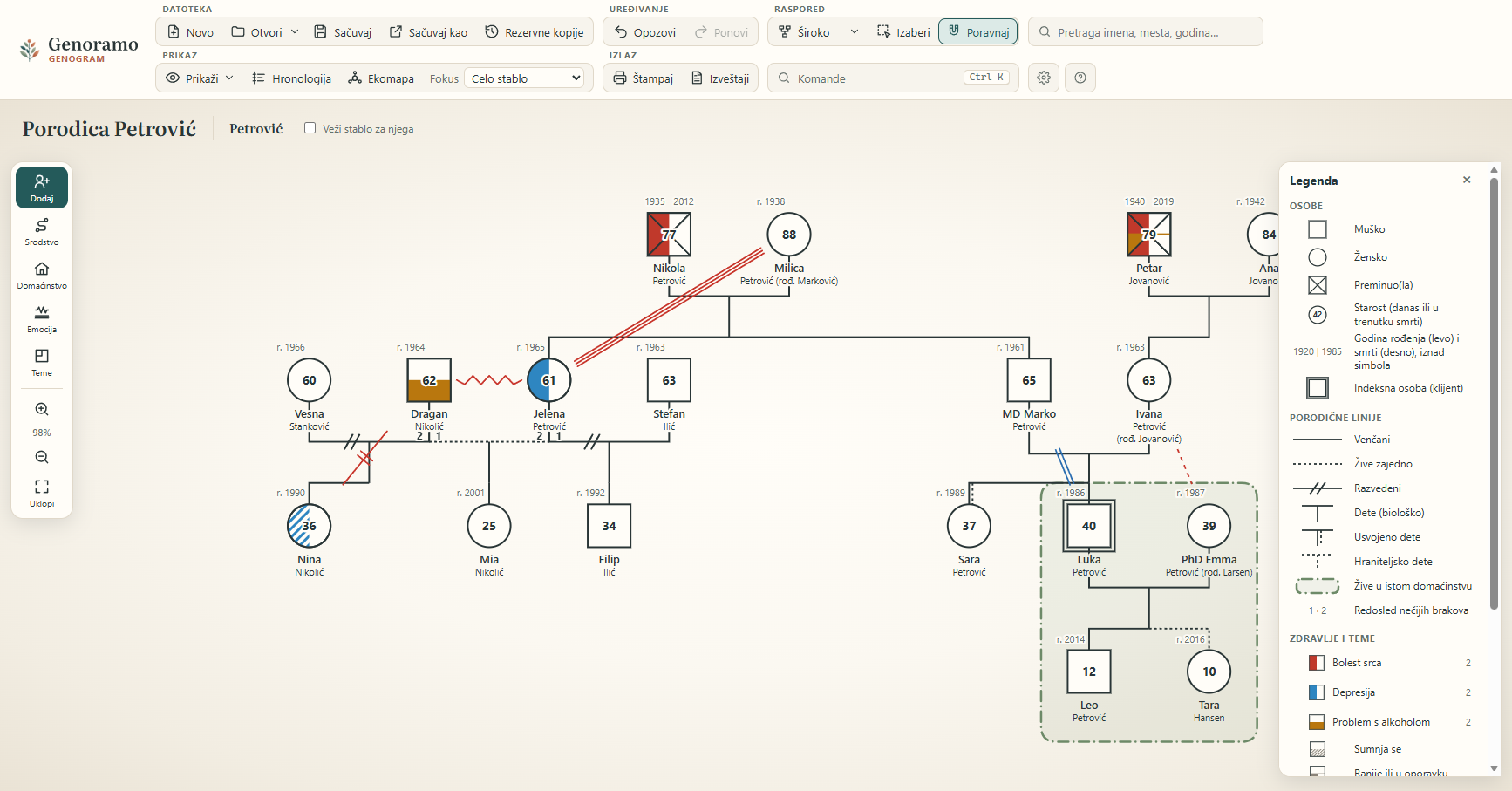Close the Legenda panel
Viewport: 1512px width, 791px height.
(x=1467, y=180)
